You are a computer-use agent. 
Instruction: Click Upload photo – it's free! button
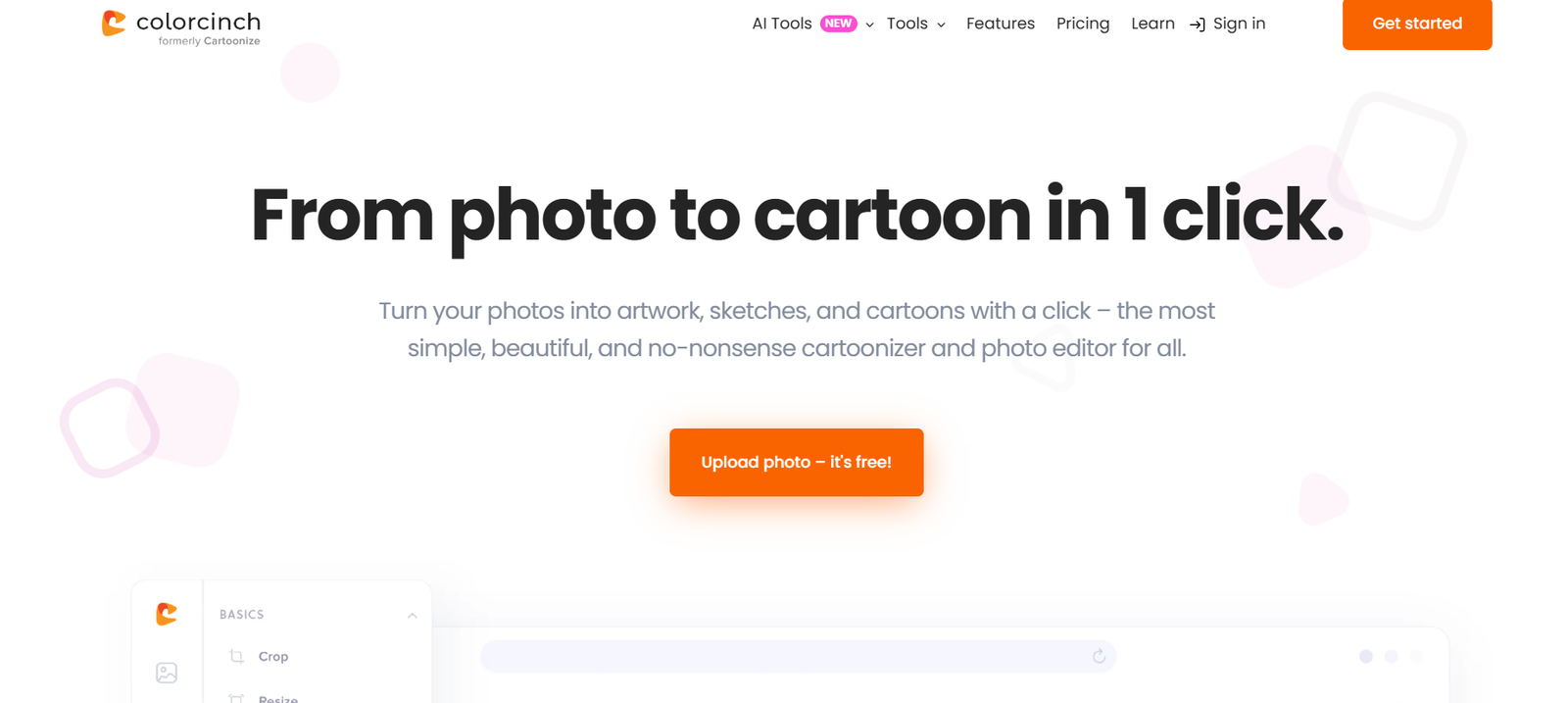[796, 462]
